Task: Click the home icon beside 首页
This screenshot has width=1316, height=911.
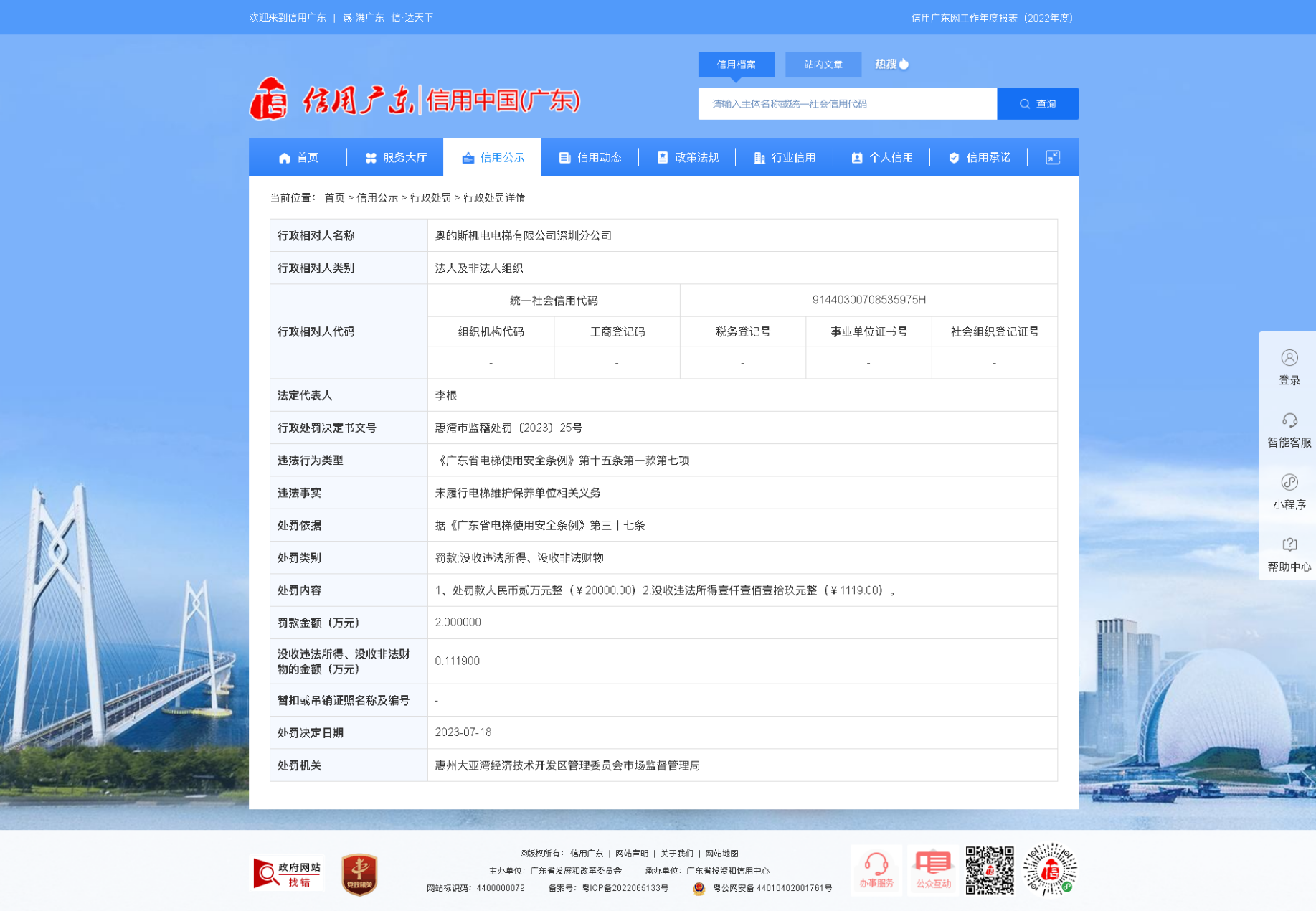Action: (285, 158)
